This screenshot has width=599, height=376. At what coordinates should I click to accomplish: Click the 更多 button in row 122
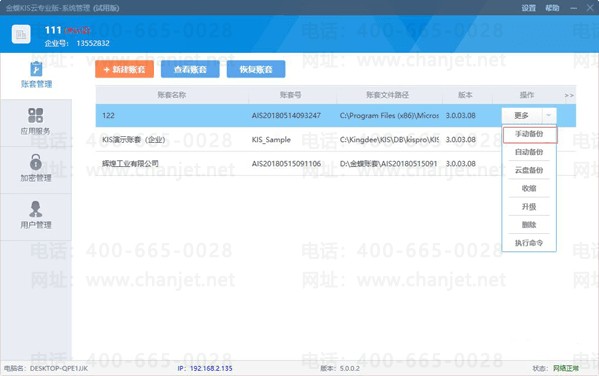point(521,115)
